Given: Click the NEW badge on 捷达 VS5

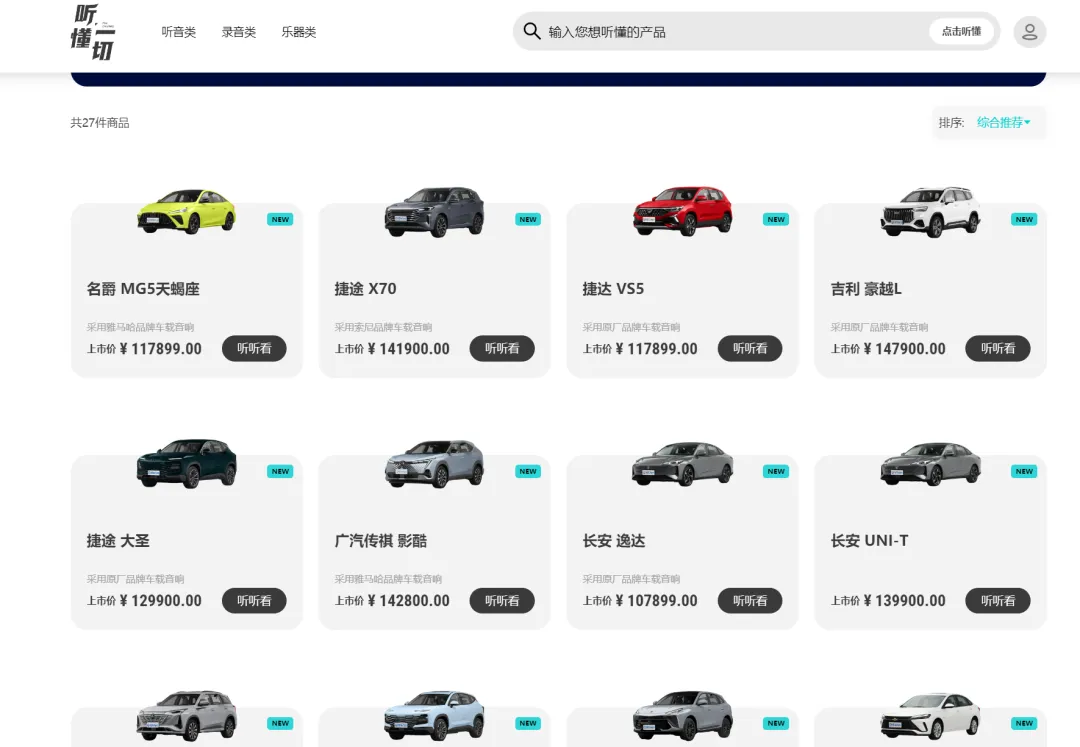Looking at the screenshot, I should click(776, 219).
